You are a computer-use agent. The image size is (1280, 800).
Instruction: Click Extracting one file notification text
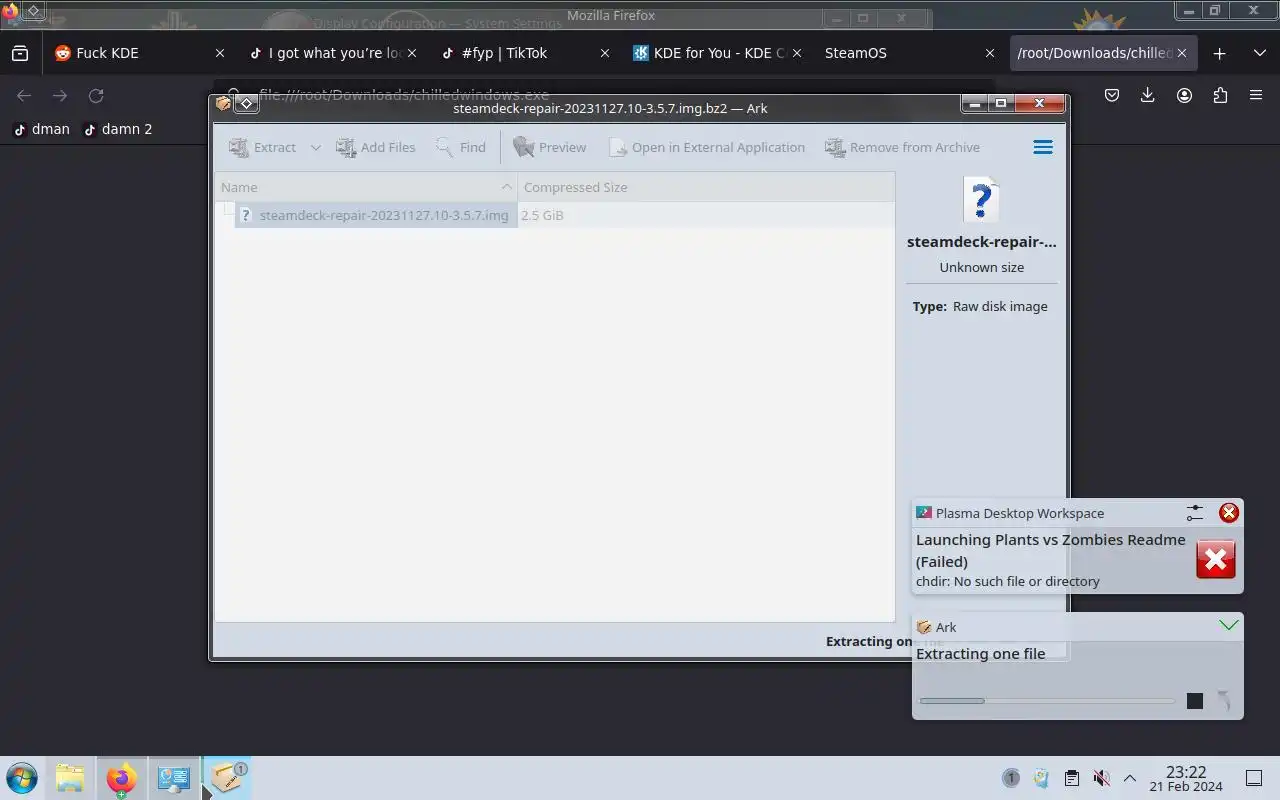(x=981, y=654)
